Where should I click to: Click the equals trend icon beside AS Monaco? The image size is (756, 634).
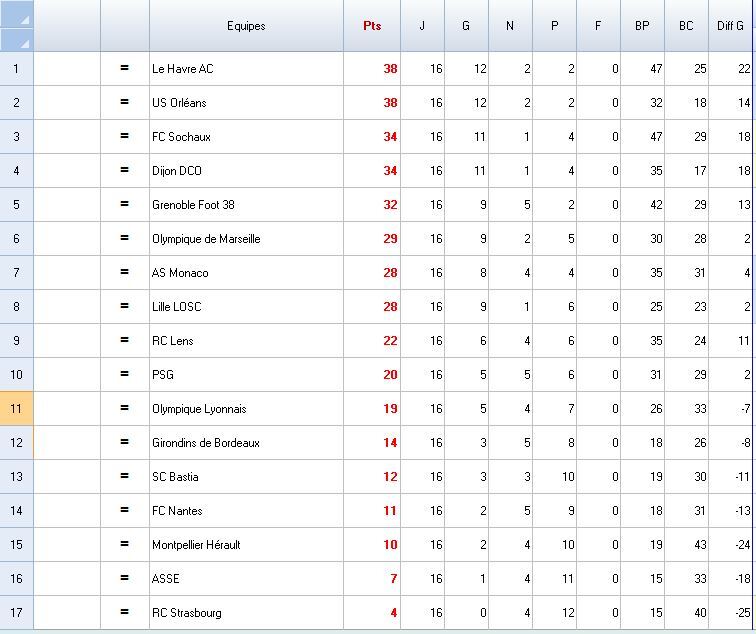[125, 272]
